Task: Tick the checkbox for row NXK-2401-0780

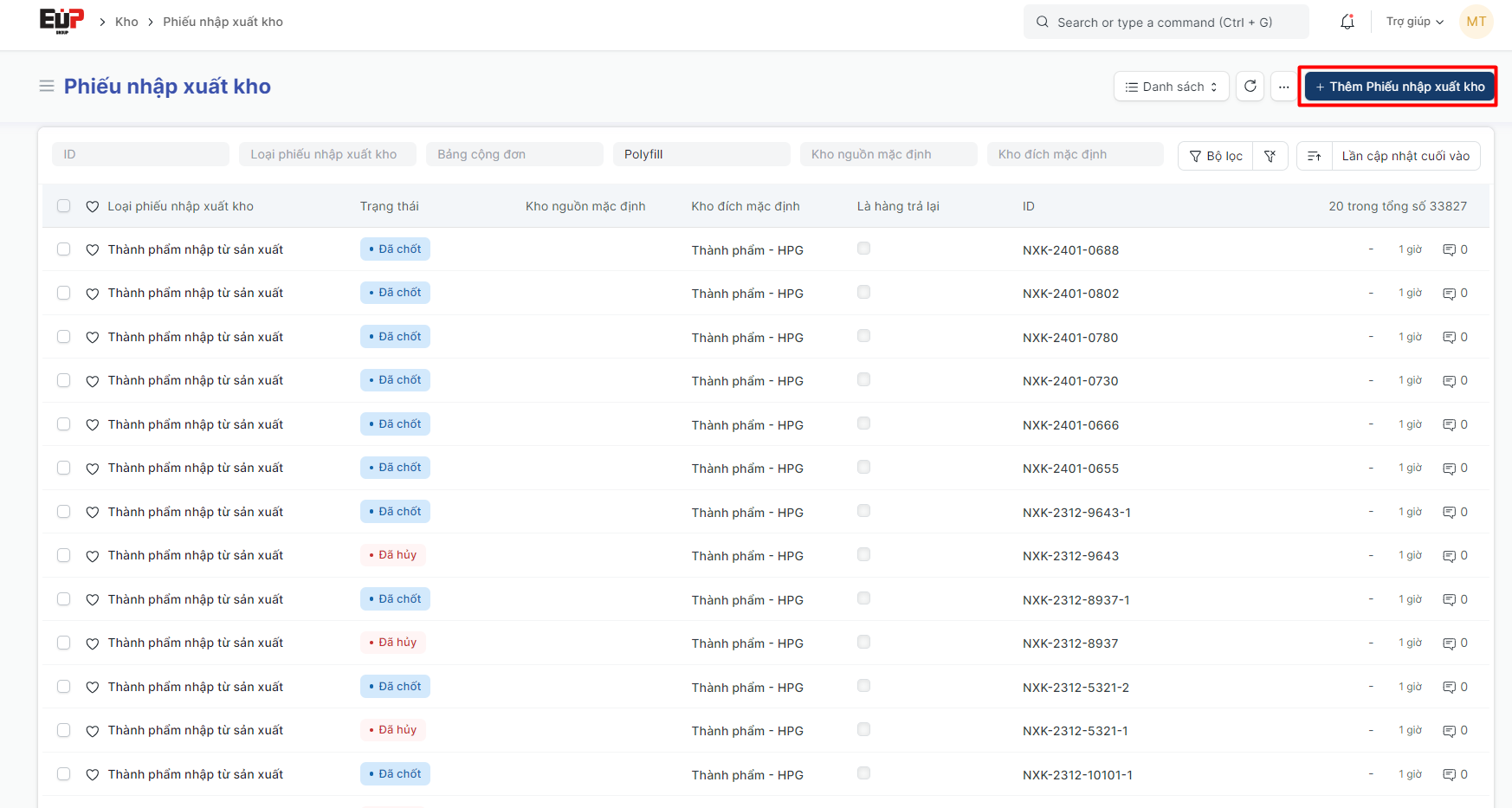Action: pos(64,337)
